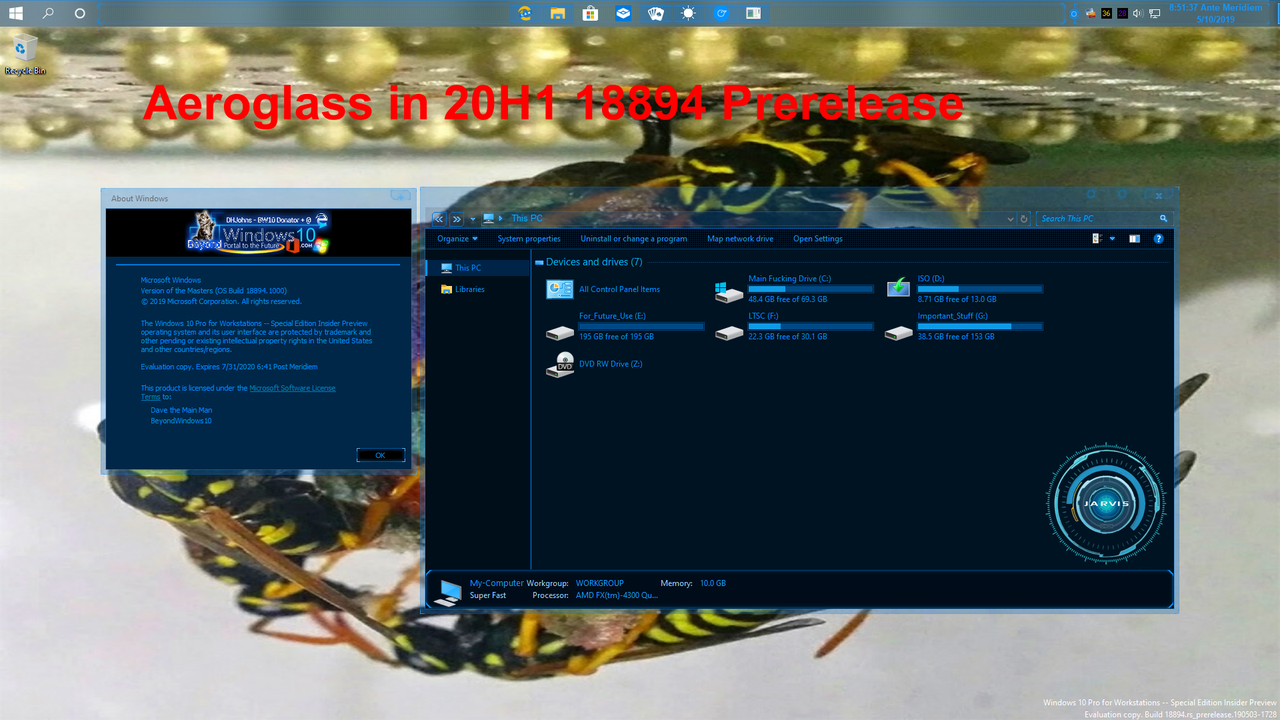Click the details view icon on the toolbar
The width and height of the screenshot is (1280, 720).
pyautogui.click(x=1096, y=239)
